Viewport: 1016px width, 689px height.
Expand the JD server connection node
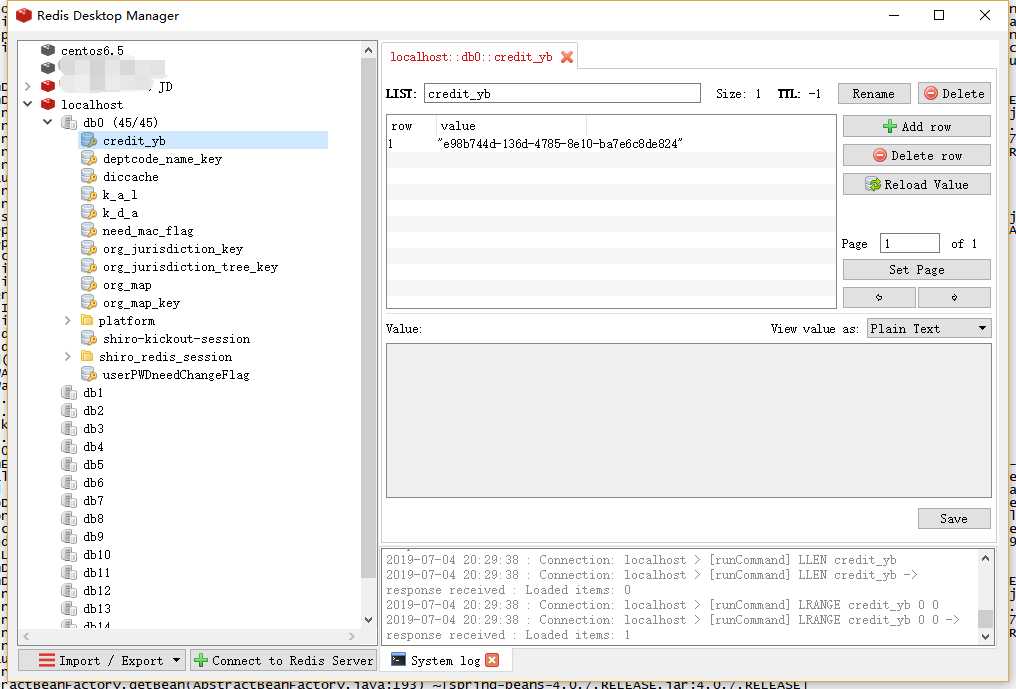coord(28,86)
